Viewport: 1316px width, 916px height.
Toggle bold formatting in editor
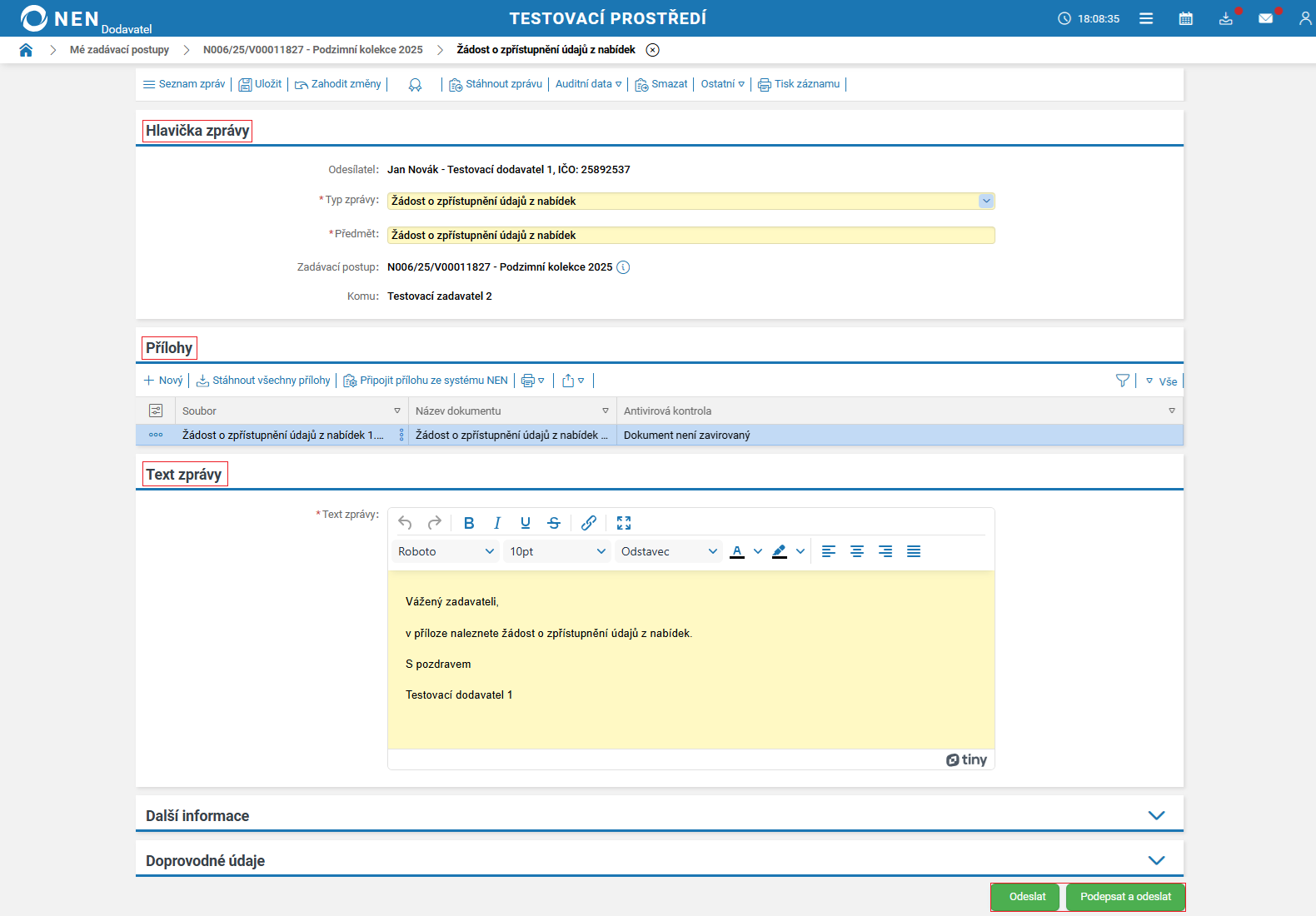point(469,523)
